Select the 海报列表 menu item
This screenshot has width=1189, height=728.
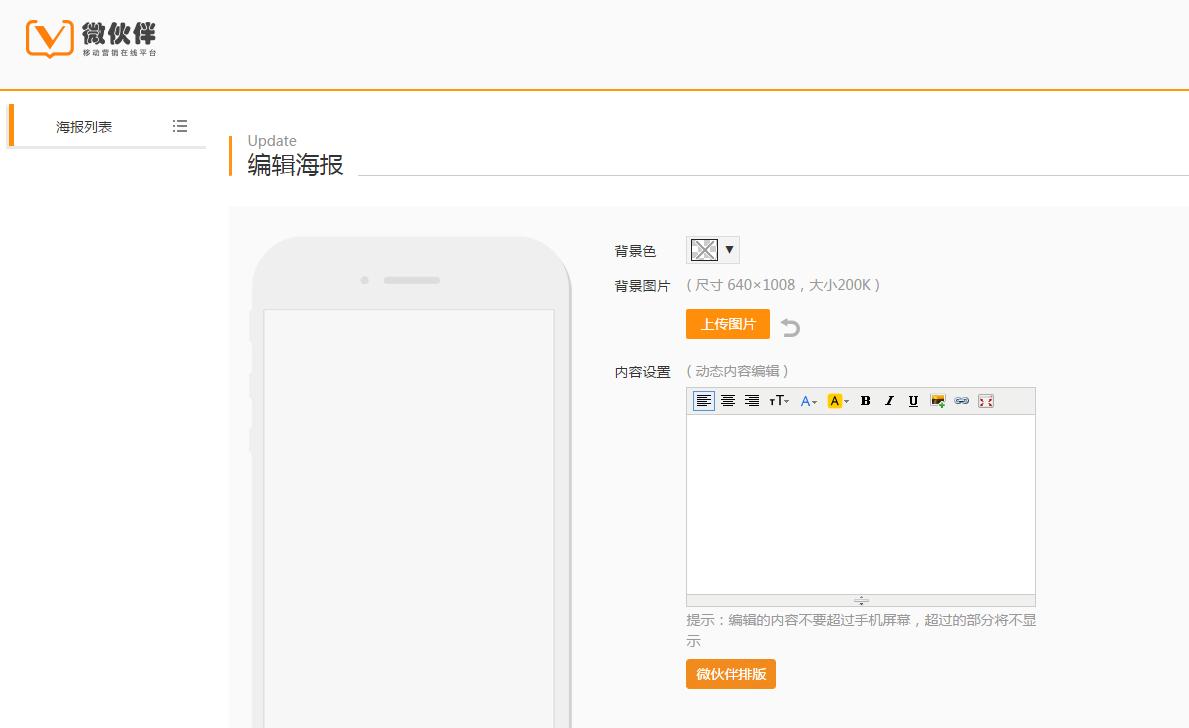click(84, 126)
